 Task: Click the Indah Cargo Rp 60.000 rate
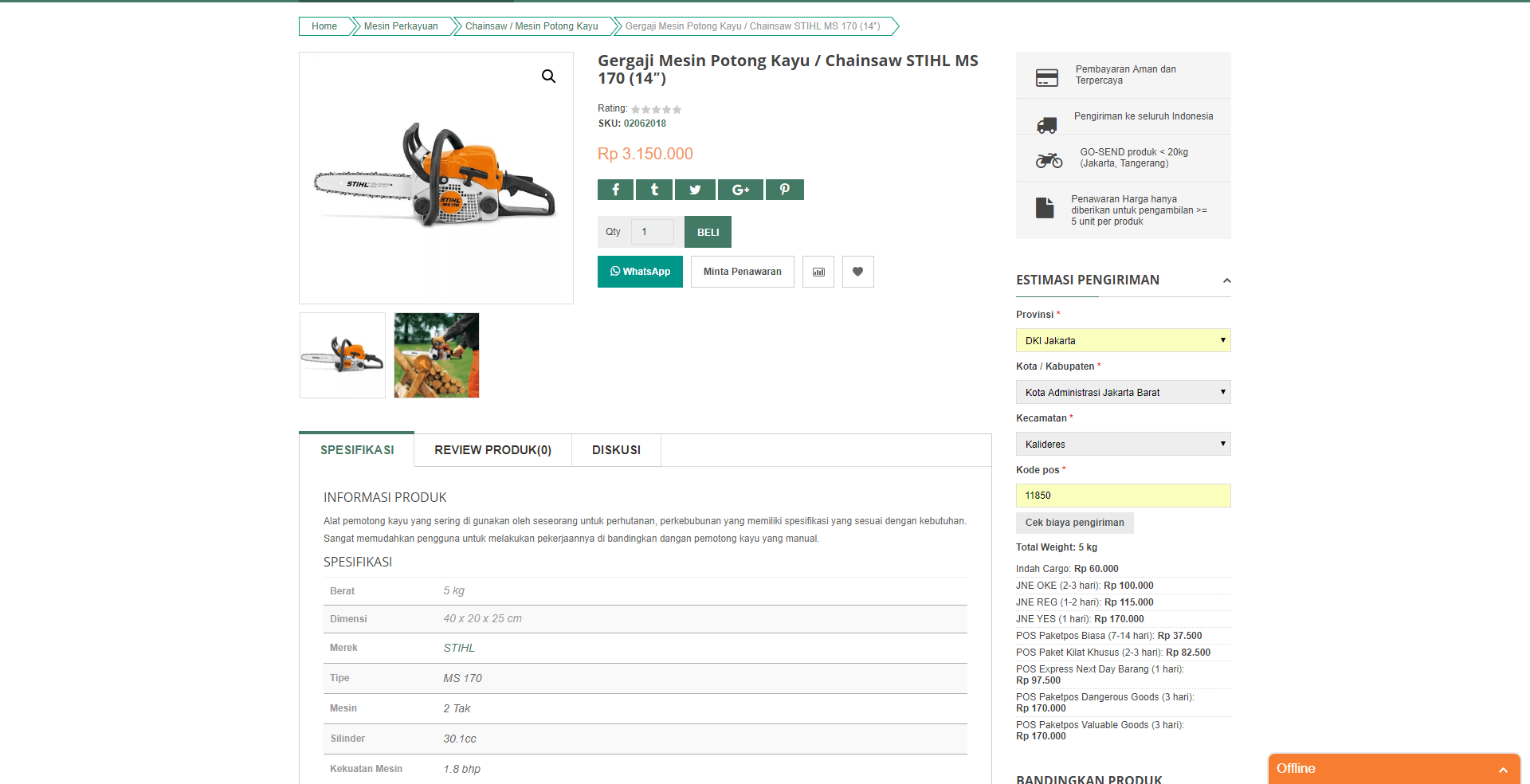coord(1067,569)
